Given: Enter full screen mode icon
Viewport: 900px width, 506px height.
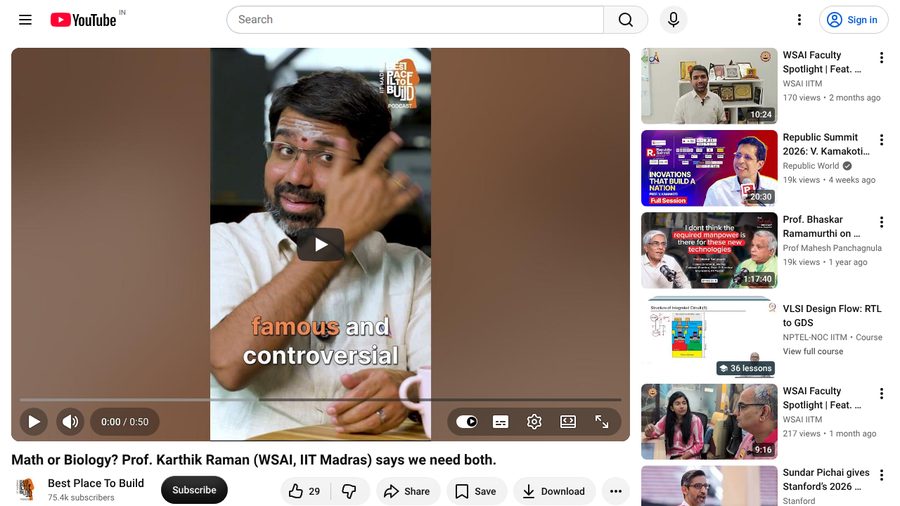Looking at the screenshot, I should [x=602, y=422].
